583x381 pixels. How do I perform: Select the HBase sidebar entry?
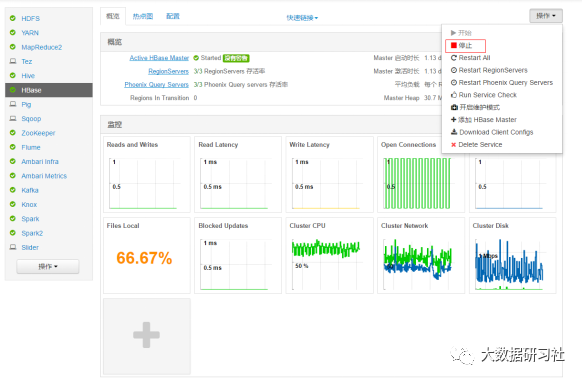(x=49, y=90)
